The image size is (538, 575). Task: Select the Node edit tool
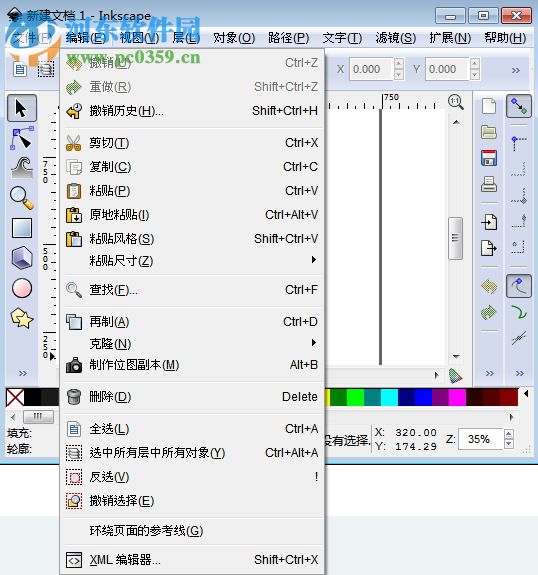[x=22, y=138]
